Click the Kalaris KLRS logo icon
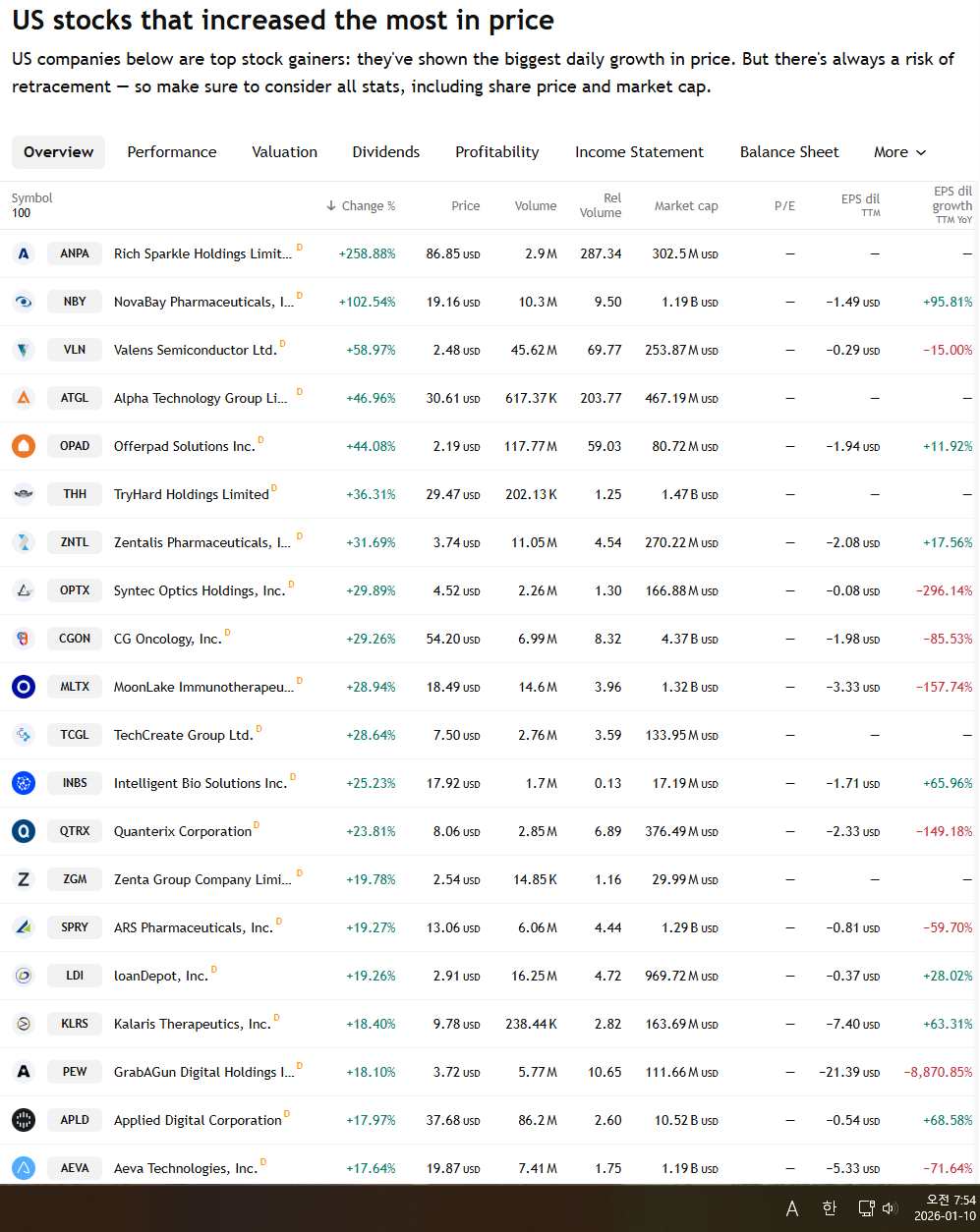This screenshot has height=1232, width=980. point(24,1024)
